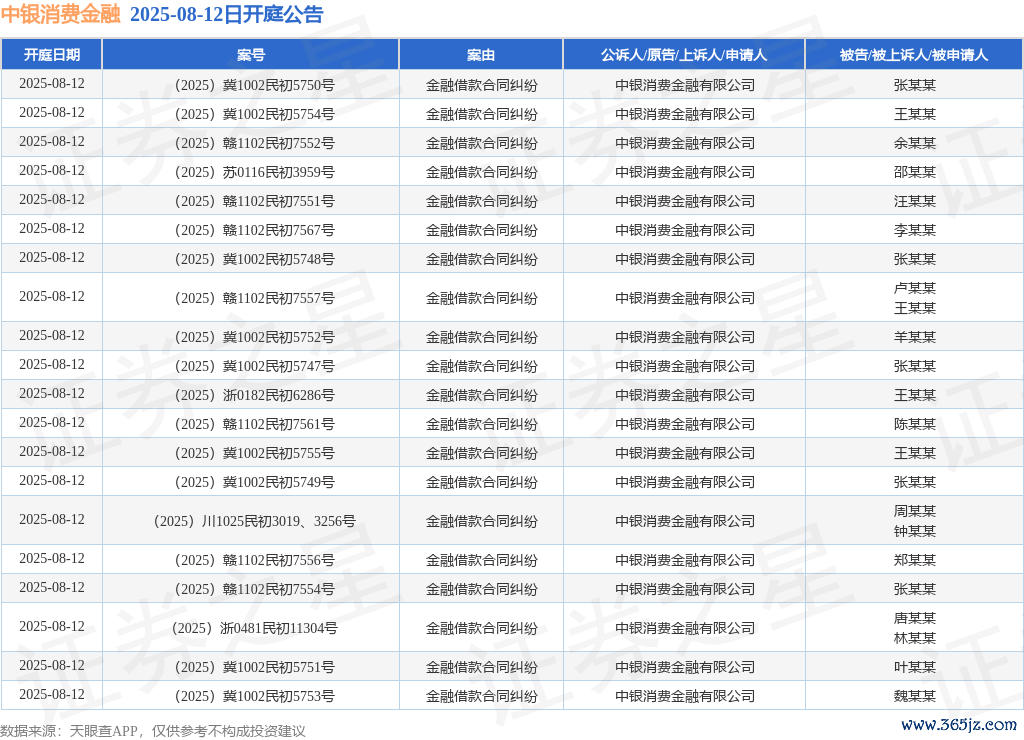Click the 数据来源 天眼查APP footer note
The width and height of the screenshot is (1024, 740).
coord(152,731)
